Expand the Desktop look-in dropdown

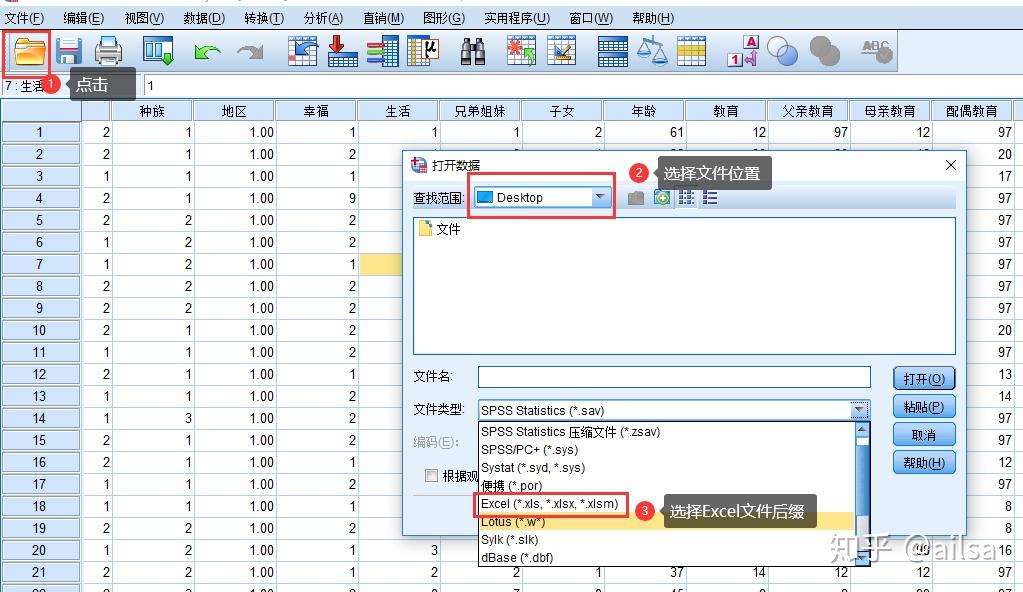pyautogui.click(x=600, y=196)
